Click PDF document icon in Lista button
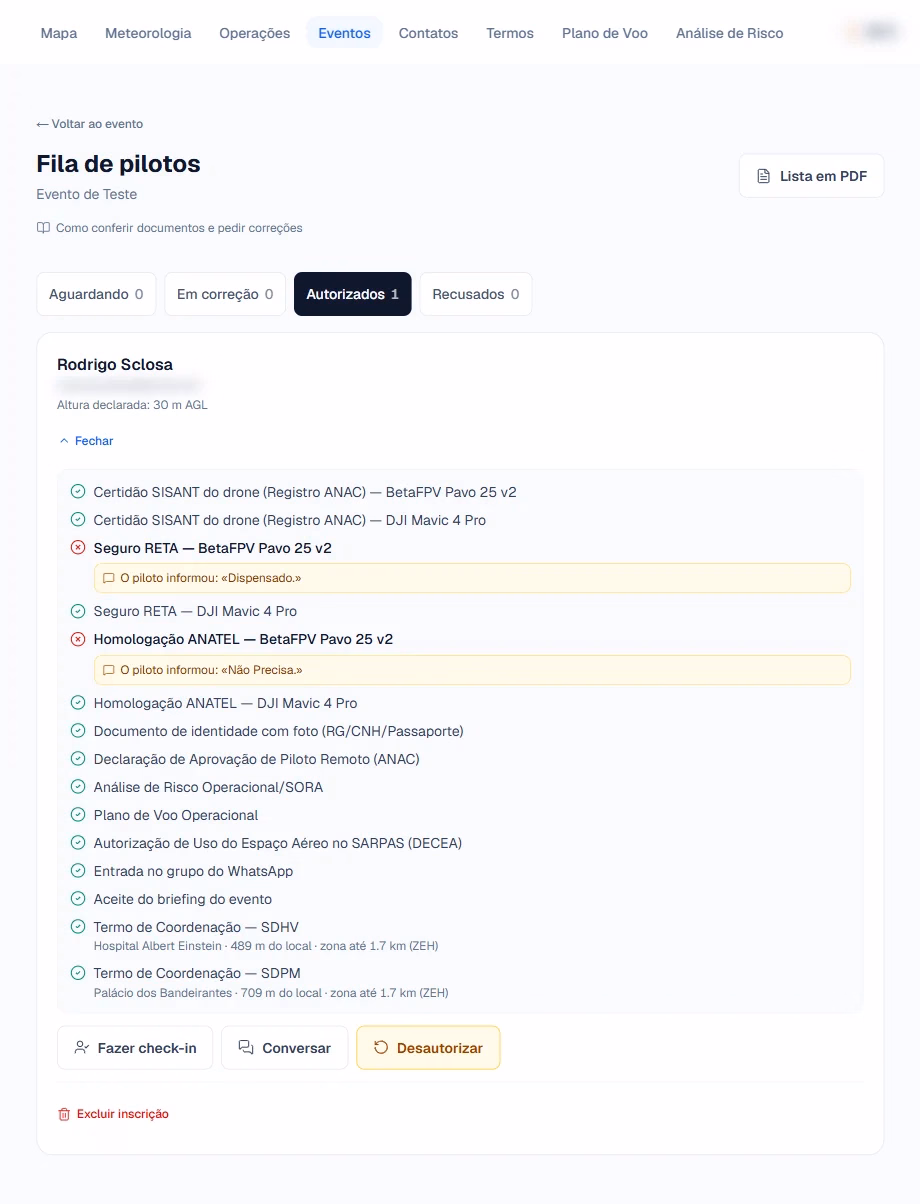920x1204 pixels. pos(764,176)
